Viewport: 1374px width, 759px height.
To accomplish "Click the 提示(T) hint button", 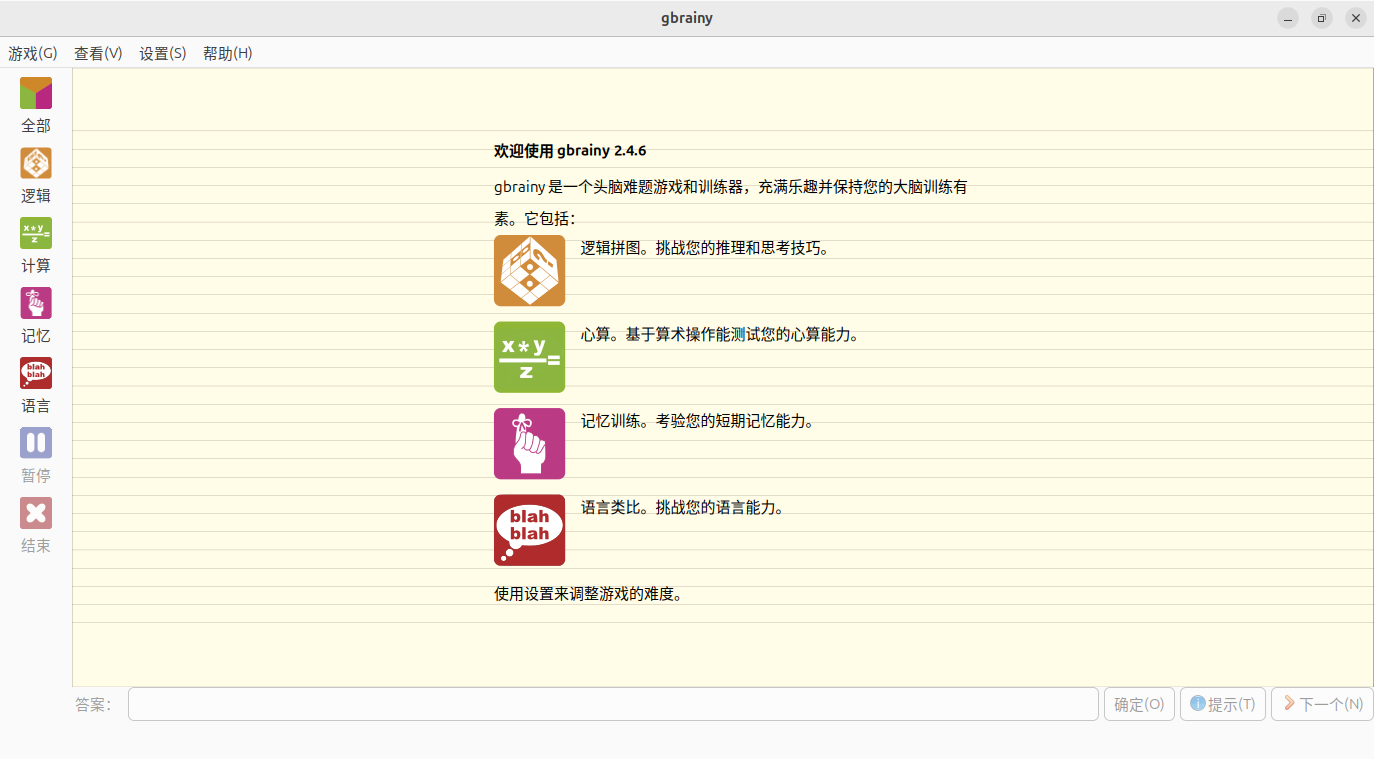I will pyautogui.click(x=1223, y=704).
